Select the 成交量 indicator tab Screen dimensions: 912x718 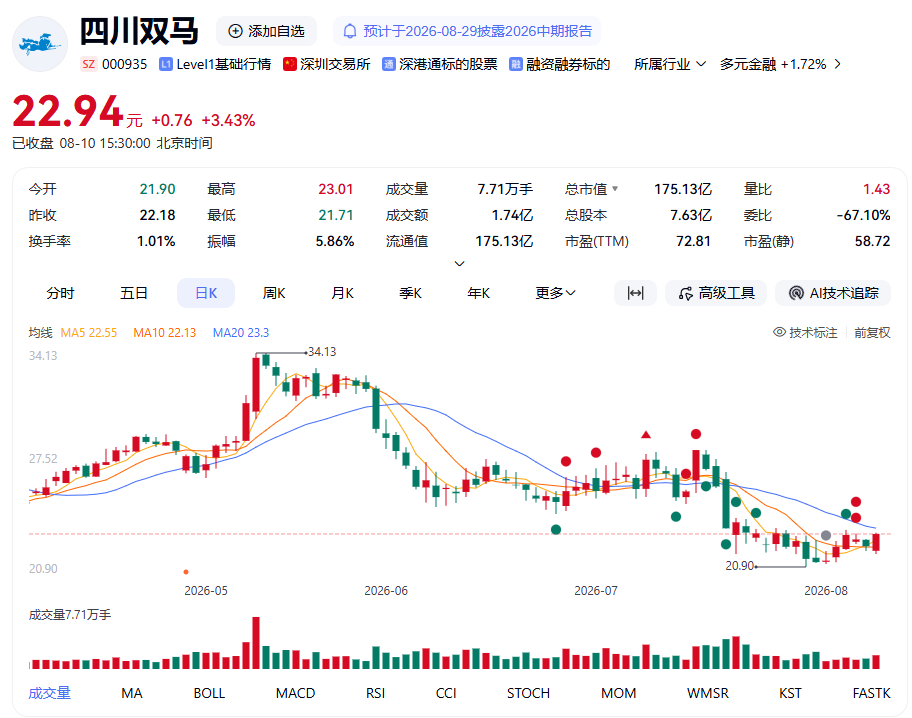[49, 693]
